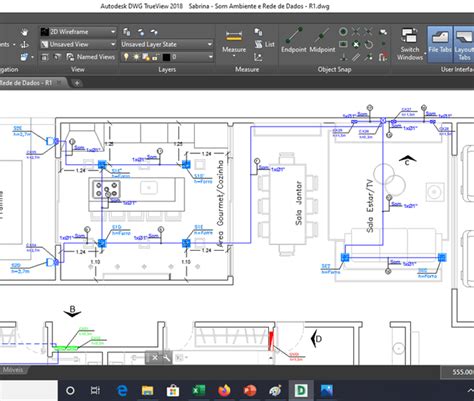Toggle Perpendicular object snap icon
Screen dimensions: 474x401
[x=343, y=57]
